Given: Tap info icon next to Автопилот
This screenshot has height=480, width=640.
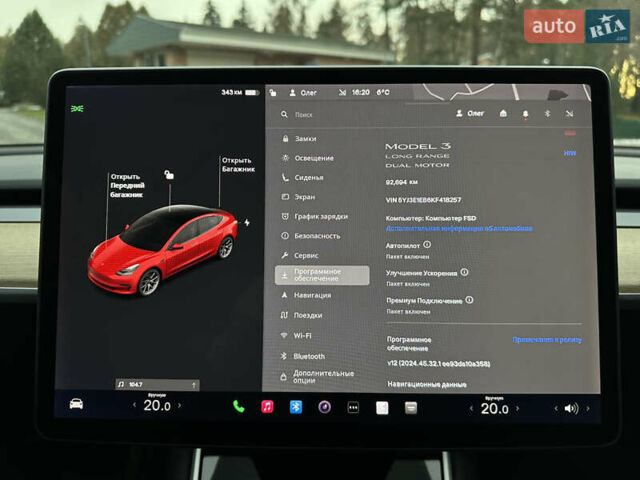Looking at the screenshot, I should click(427, 244).
